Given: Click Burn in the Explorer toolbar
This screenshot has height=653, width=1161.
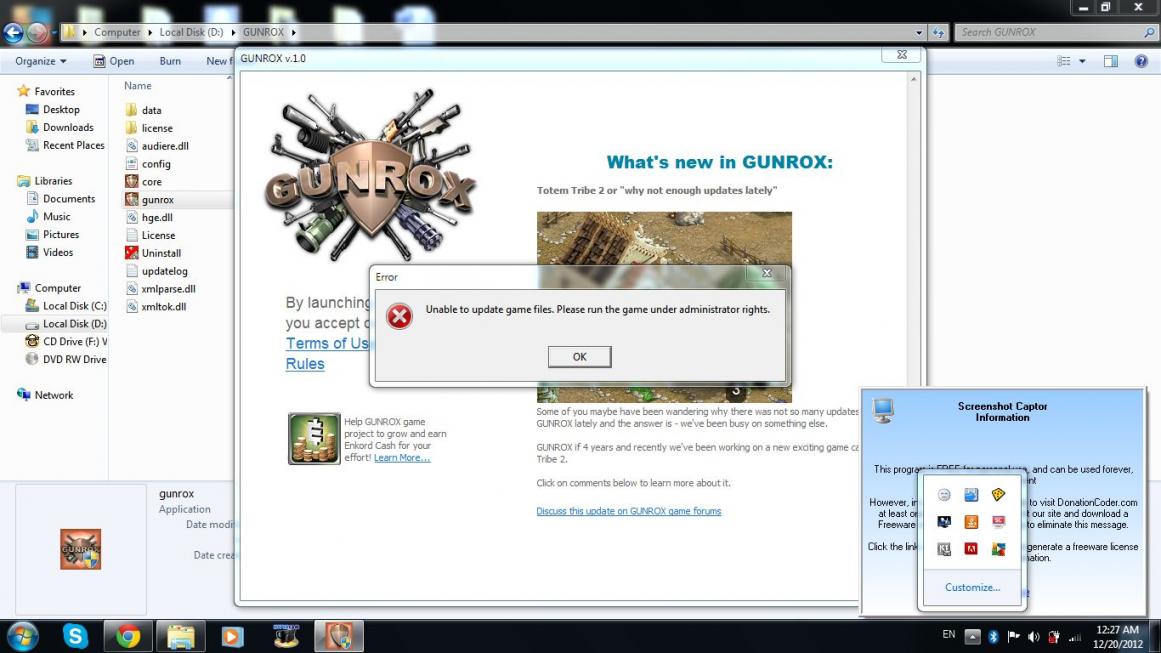Looking at the screenshot, I should click(170, 61).
